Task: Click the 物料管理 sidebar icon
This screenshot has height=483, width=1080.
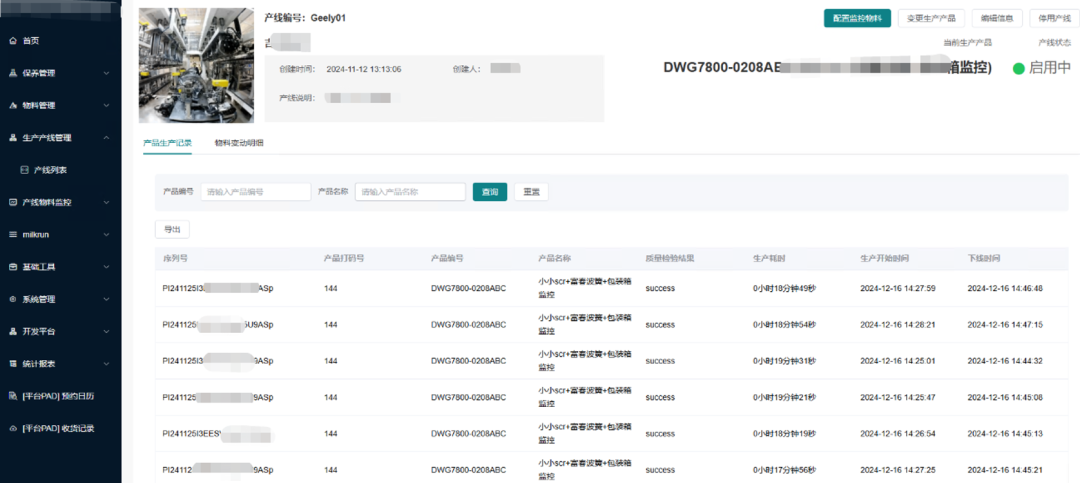Action: click(13, 105)
